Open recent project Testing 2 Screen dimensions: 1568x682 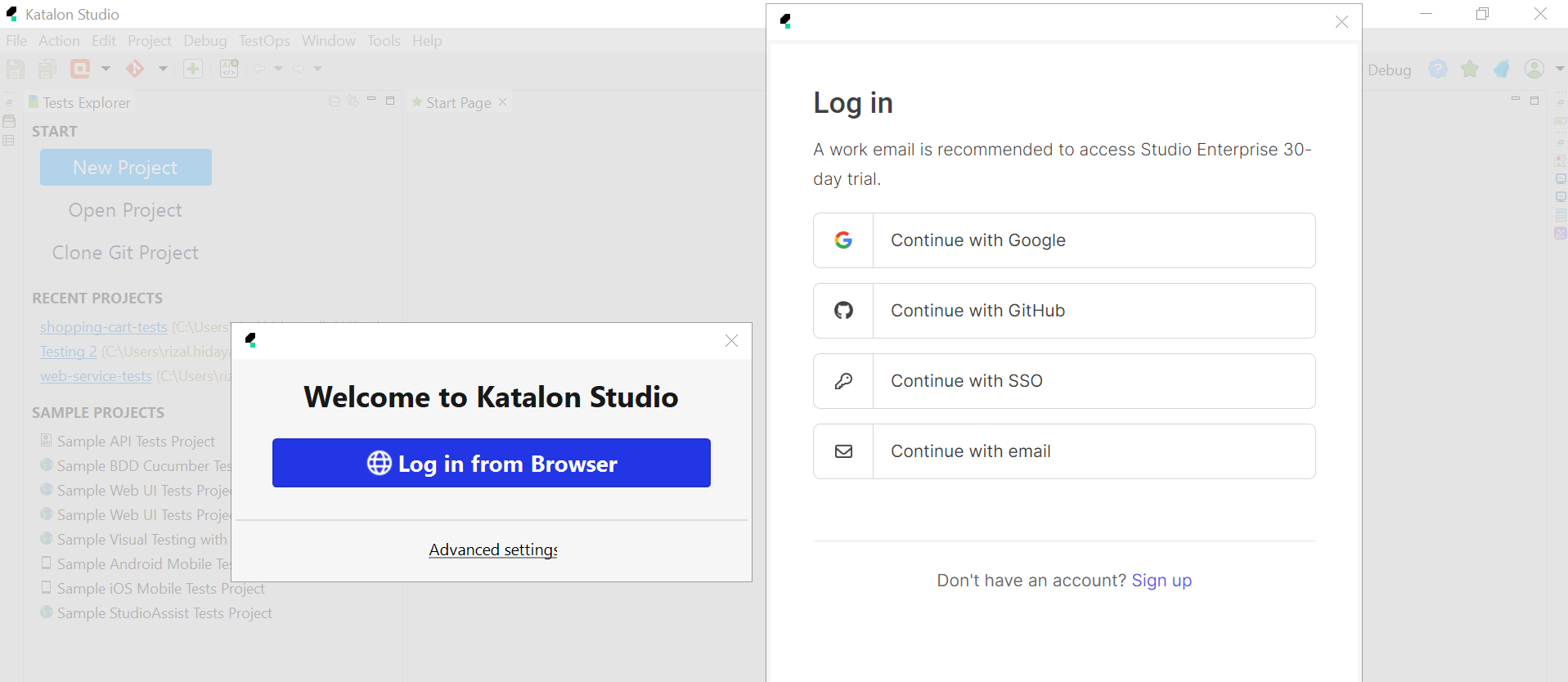69,352
